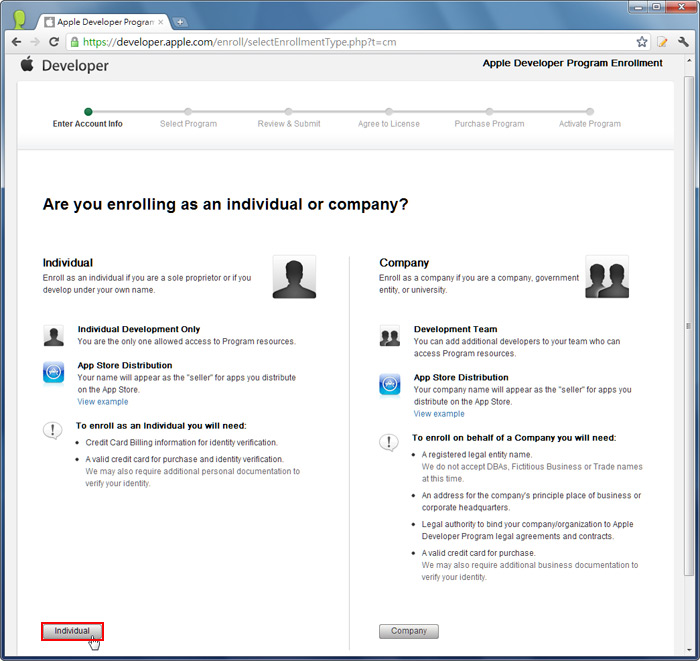Click the green lock security icon
This screenshot has height=661, width=700.
75,42
